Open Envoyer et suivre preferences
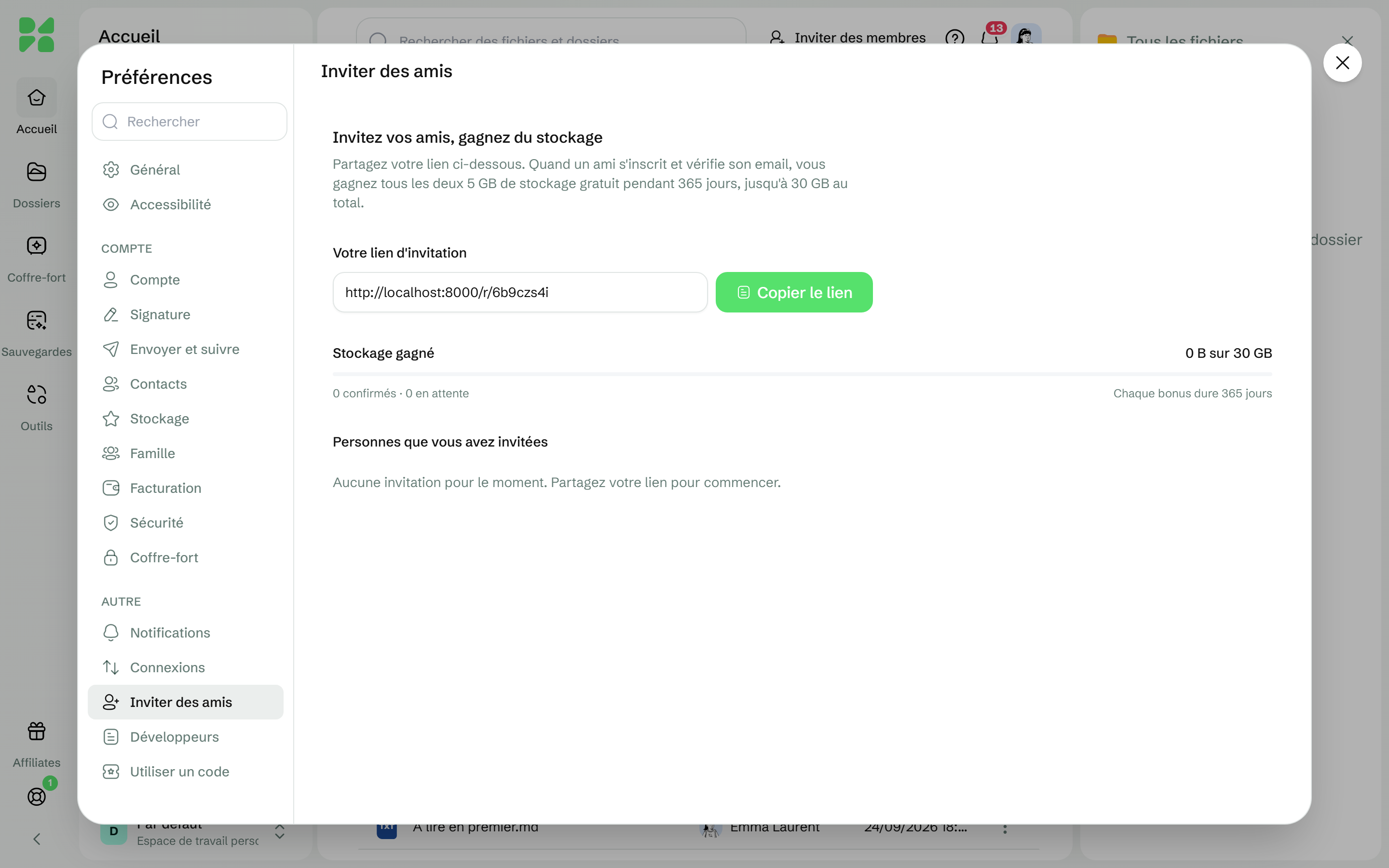 185,349
